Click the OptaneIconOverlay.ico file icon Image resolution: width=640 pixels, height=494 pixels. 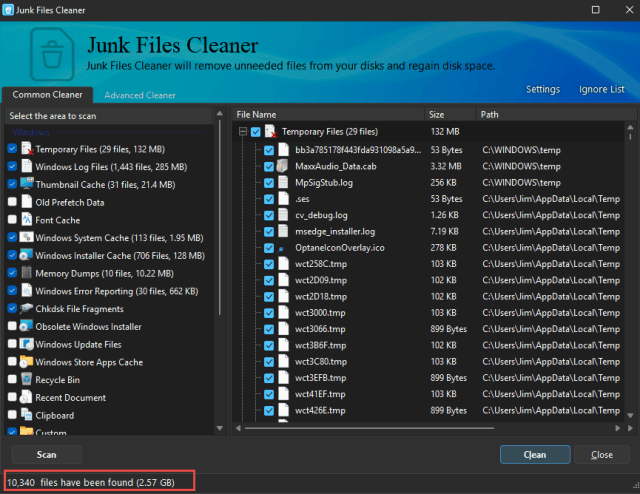coord(281,249)
